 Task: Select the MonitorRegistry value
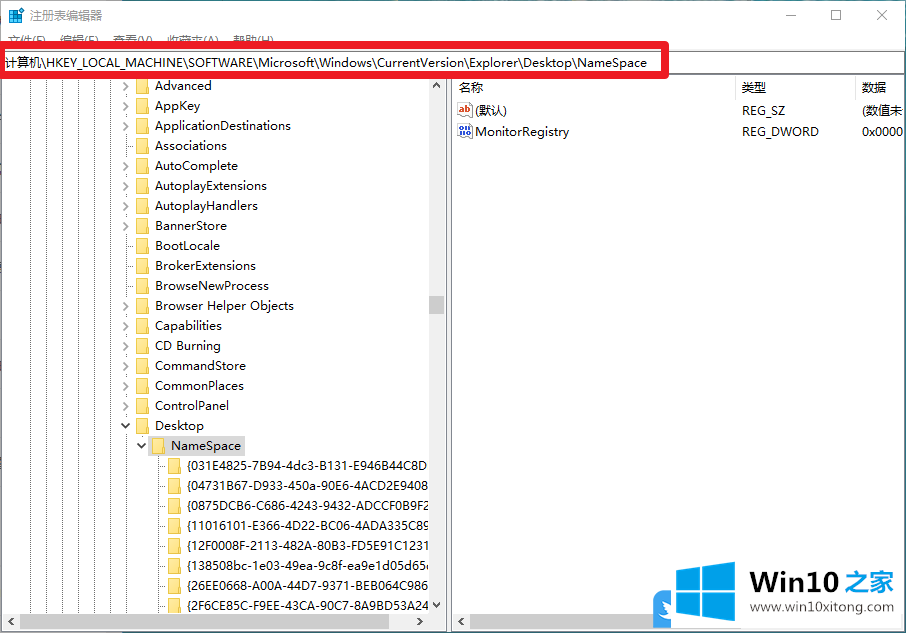pyautogui.click(x=522, y=132)
